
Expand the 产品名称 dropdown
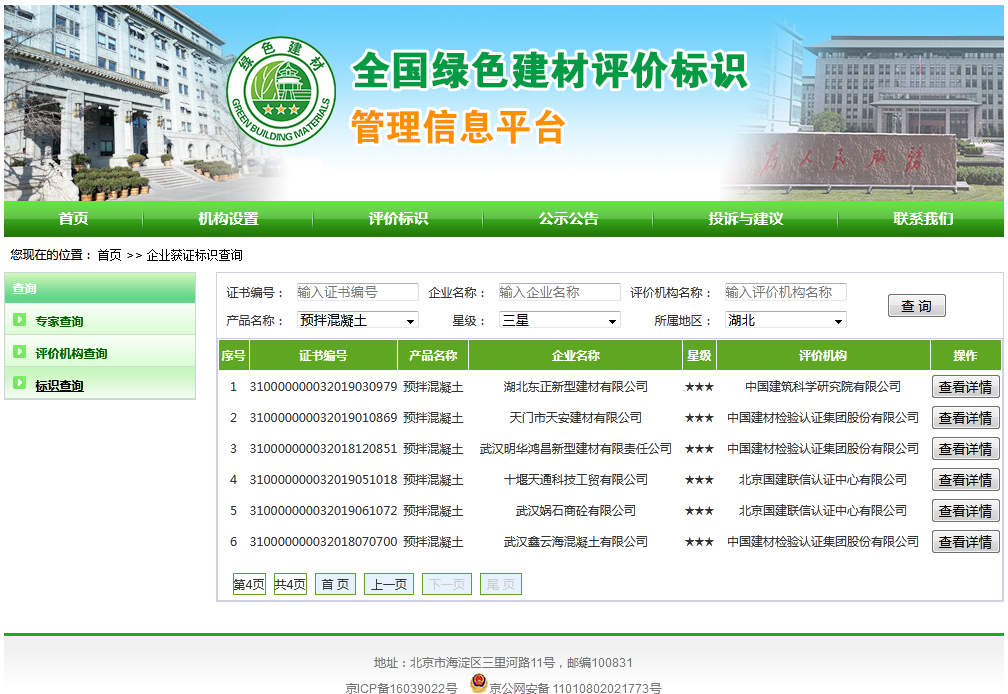[358, 320]
